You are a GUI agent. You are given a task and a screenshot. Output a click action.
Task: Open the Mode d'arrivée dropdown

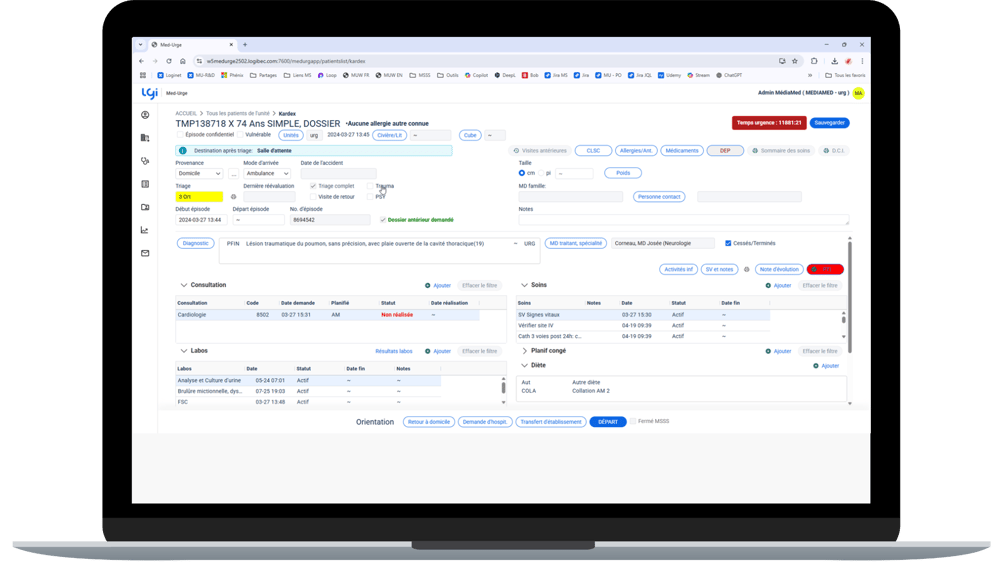(x=266, y=173)
